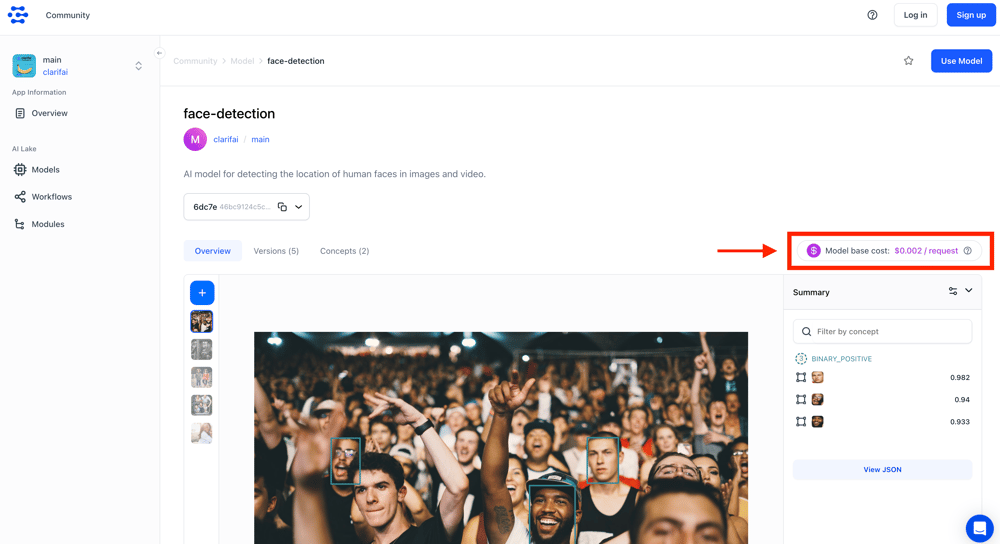The image size is (1000, 544).
Task: Click the Sign up button
Action: pyautogui.click(x=970, y=15)
